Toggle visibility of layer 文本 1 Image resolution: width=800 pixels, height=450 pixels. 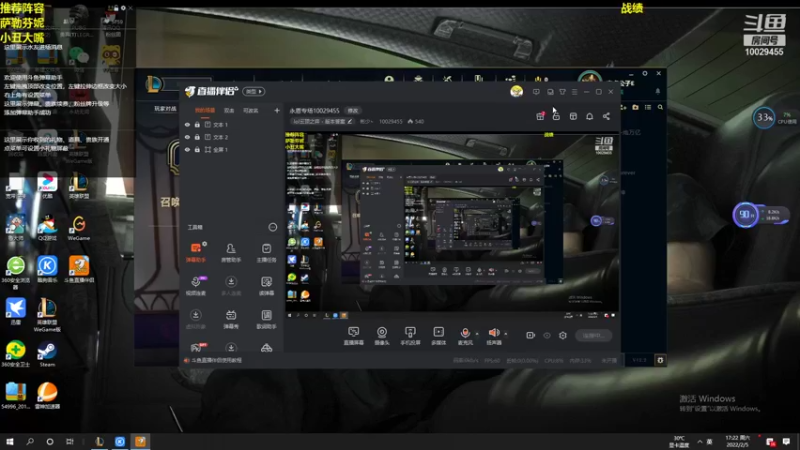point(187,124)
